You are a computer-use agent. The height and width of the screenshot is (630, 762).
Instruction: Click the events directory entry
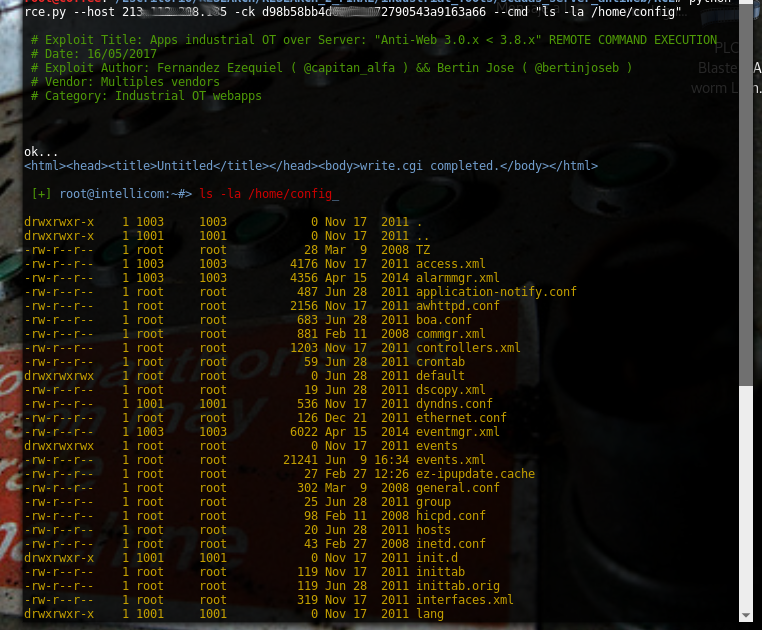coord(436,446)
